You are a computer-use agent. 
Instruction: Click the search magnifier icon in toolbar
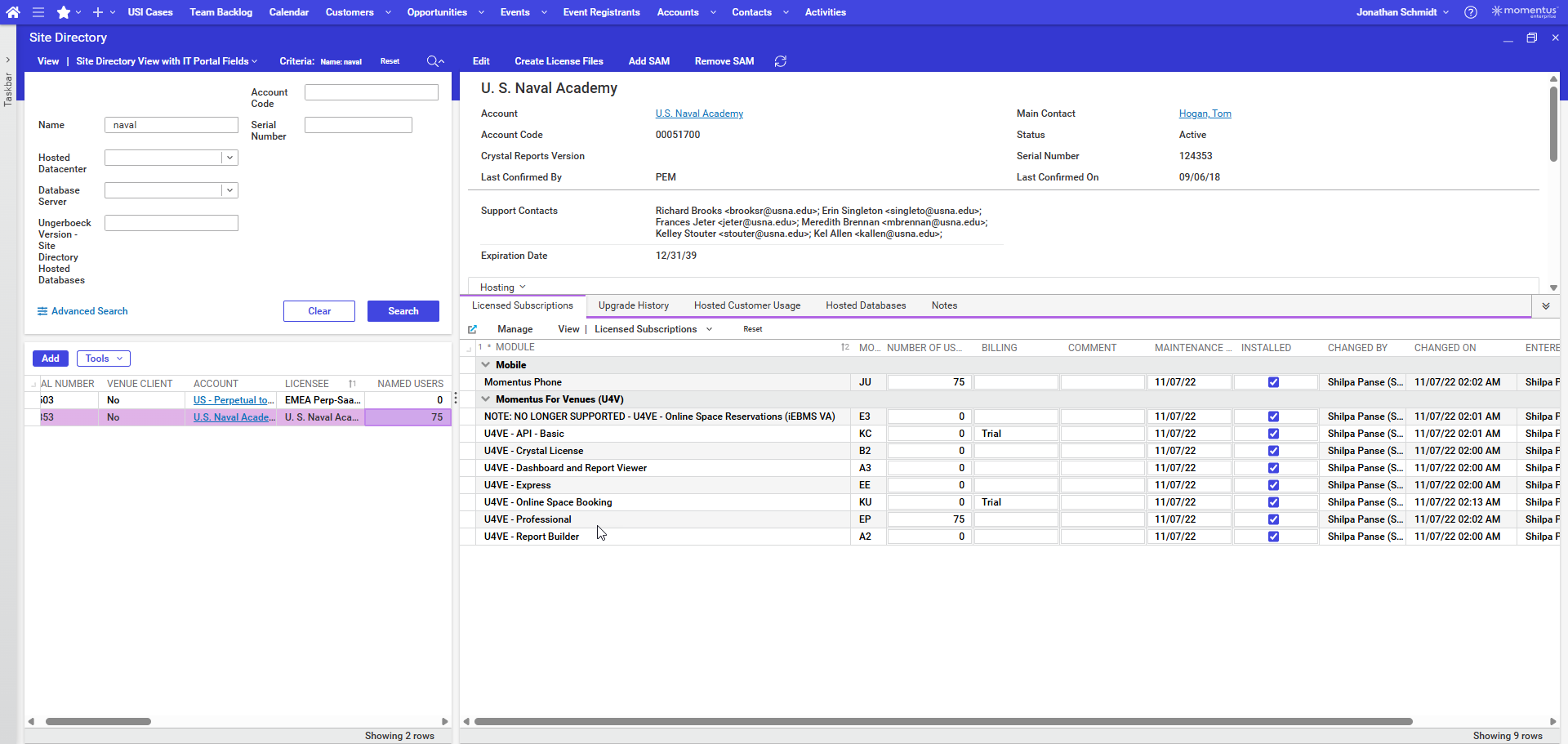pyautogui.click(x=433, y=61)
